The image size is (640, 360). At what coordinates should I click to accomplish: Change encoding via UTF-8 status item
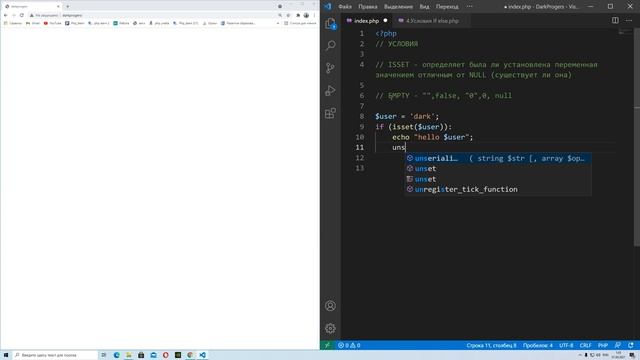click(x=566, y=345)
